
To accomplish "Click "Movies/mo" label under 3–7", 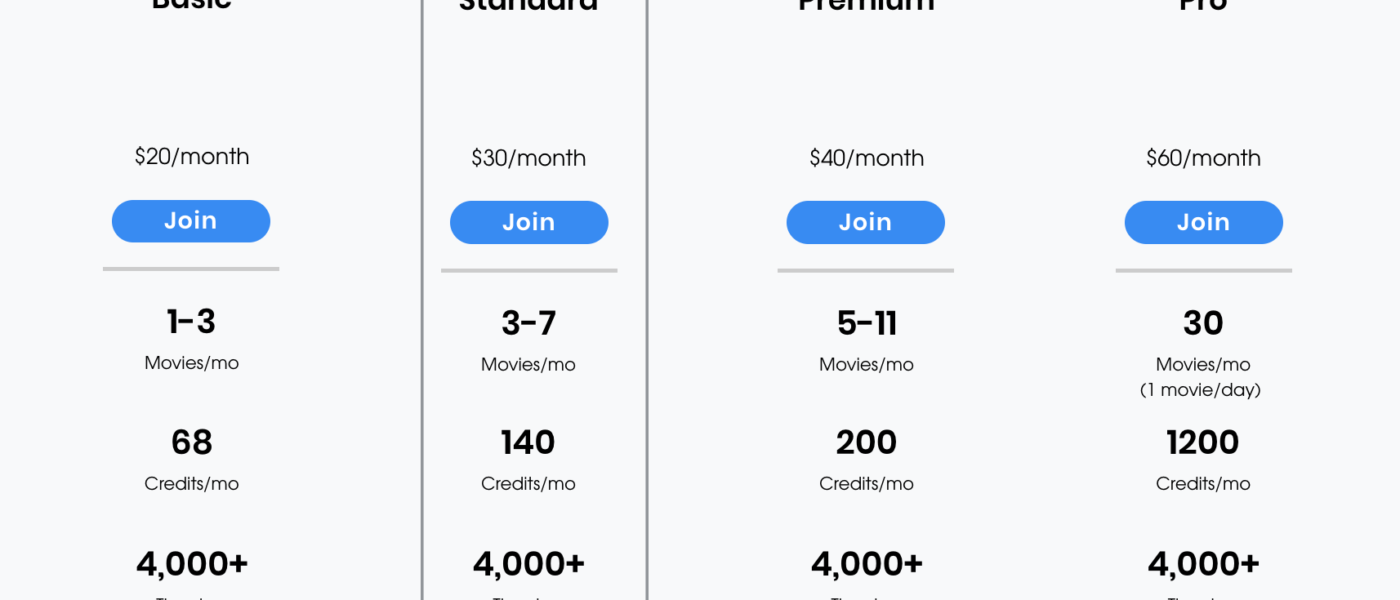I will coord(528,365).
